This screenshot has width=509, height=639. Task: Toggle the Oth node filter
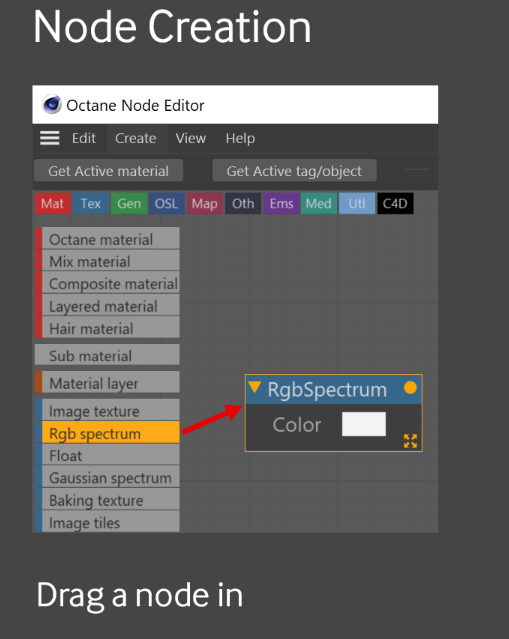243,203
